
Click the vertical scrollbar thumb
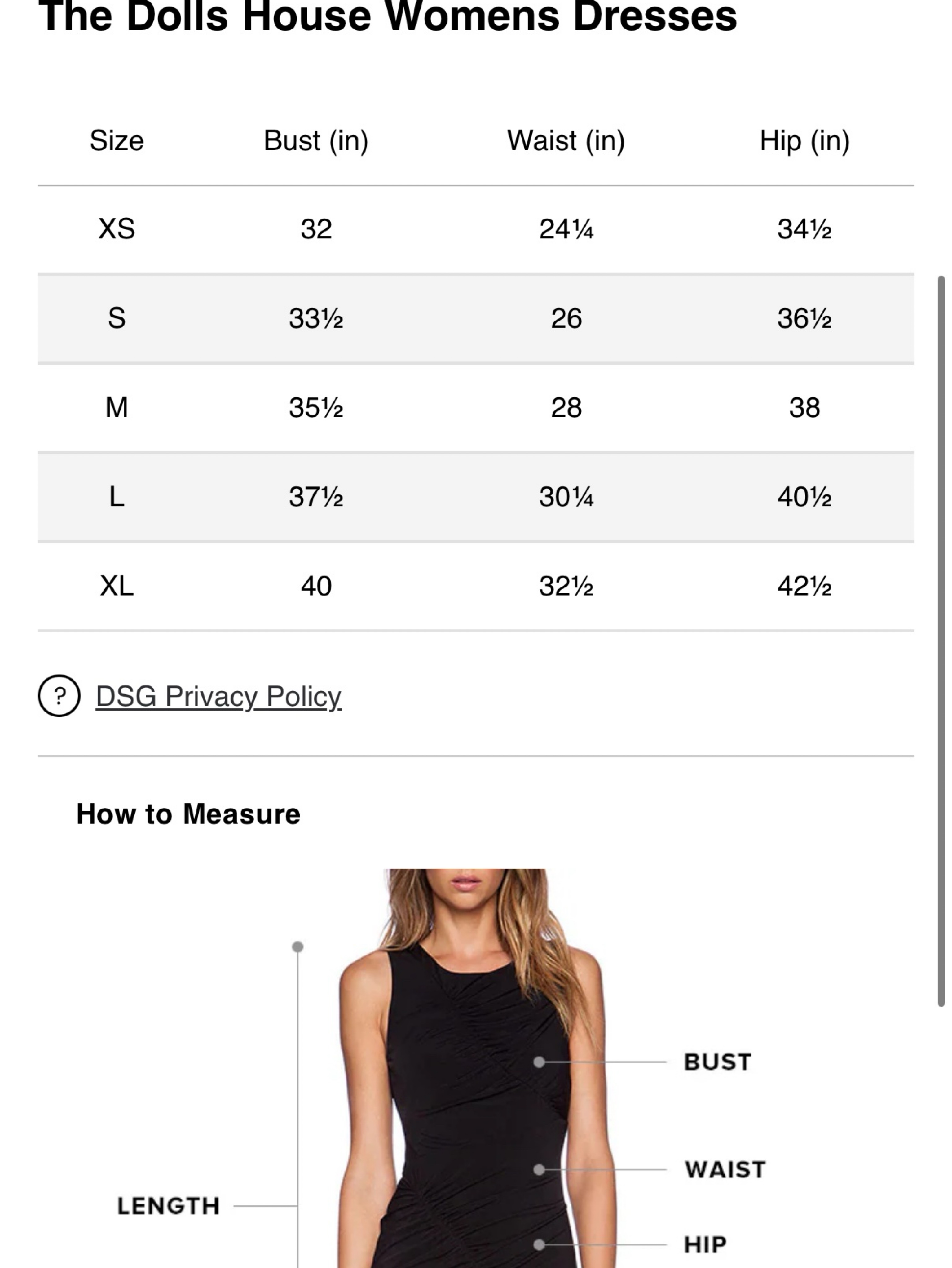pos(941,641)
